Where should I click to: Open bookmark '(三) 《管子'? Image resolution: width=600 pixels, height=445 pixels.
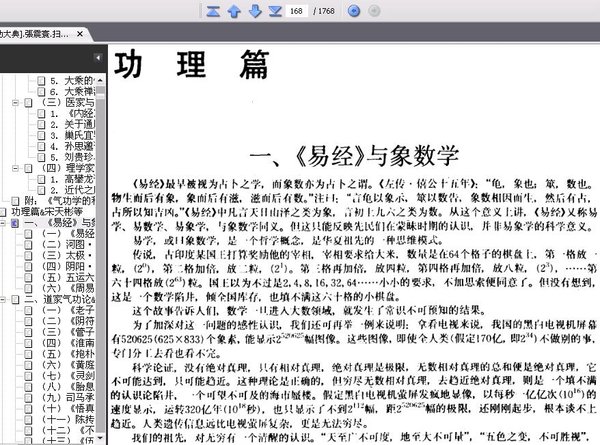[x=68, y=332]
